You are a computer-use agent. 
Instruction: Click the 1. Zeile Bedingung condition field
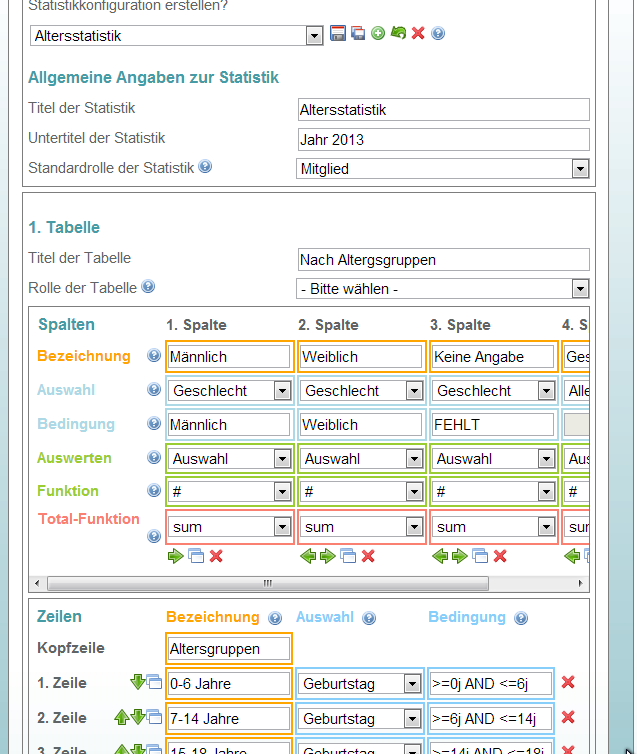coord(490,683)
